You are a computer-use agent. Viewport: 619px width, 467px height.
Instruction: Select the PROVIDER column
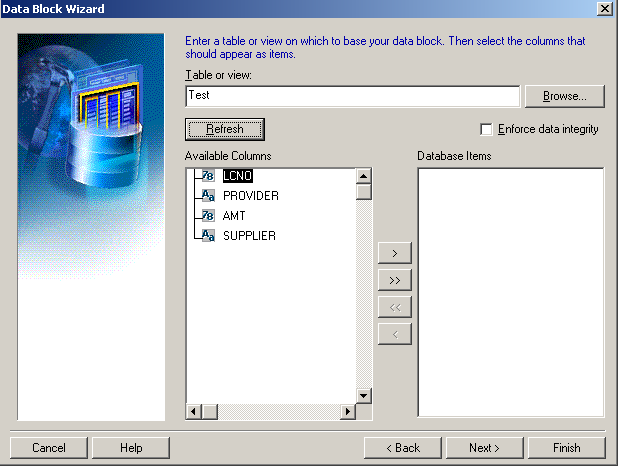(251, 196)
